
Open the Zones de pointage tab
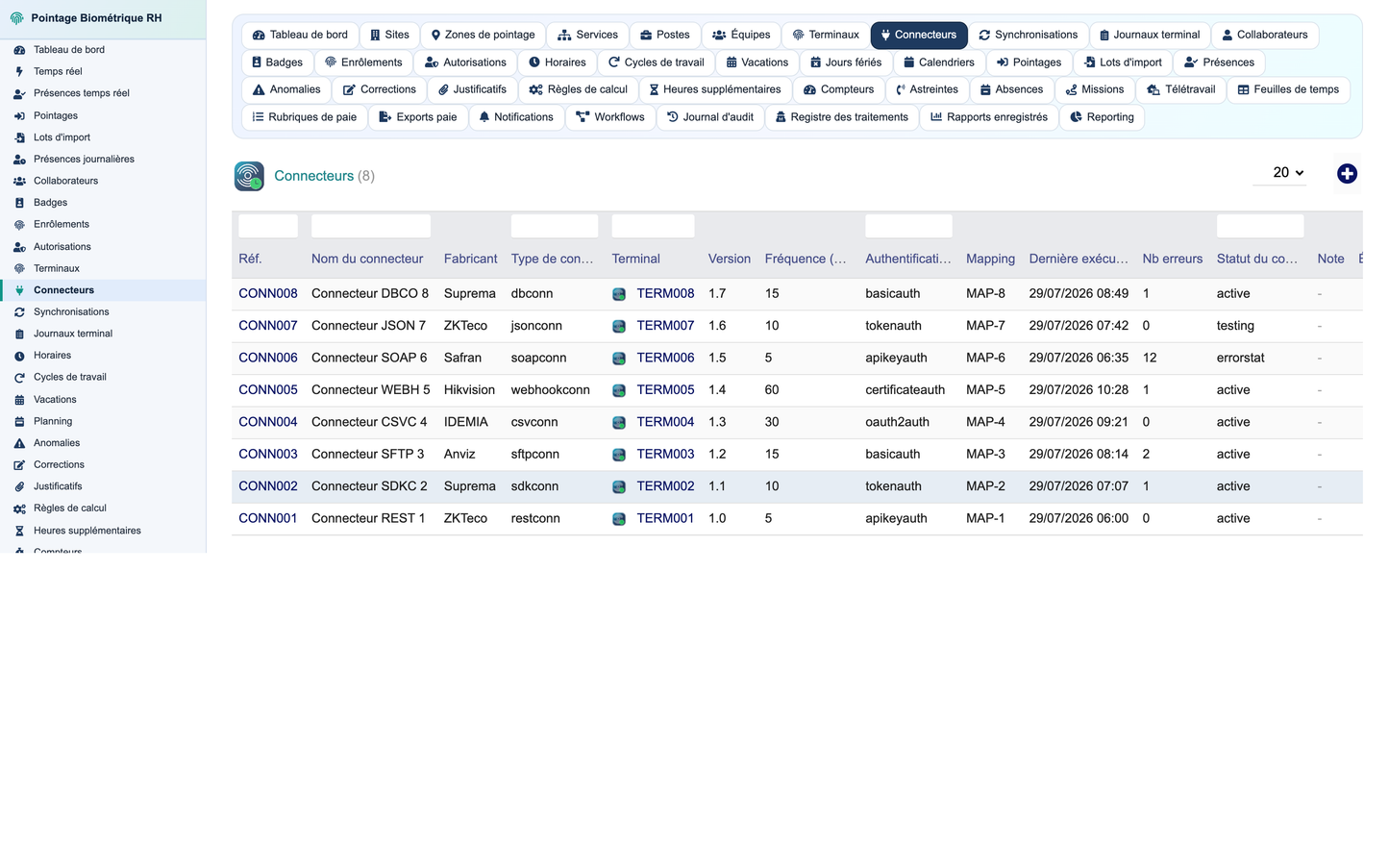pos(484,35)
